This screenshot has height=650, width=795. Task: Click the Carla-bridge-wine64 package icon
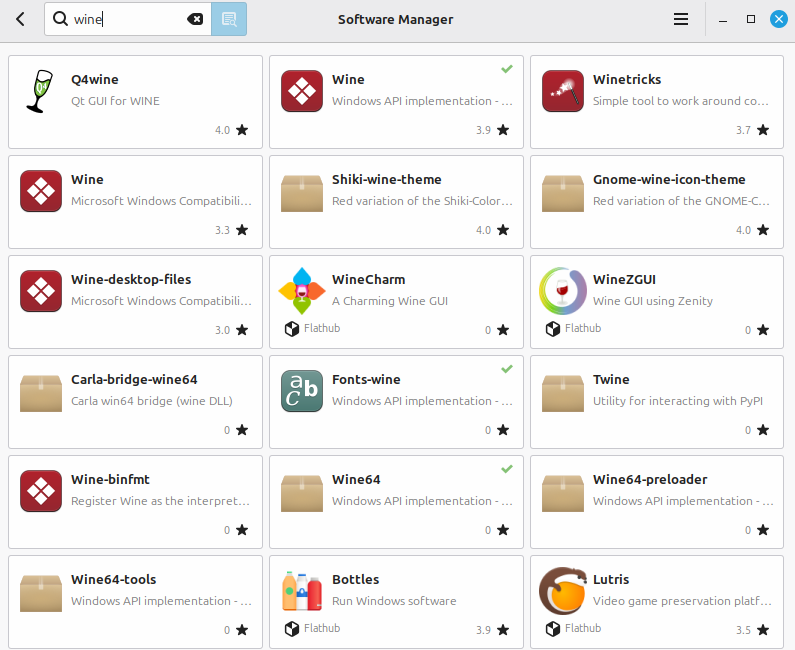click(x=41, y=393)
